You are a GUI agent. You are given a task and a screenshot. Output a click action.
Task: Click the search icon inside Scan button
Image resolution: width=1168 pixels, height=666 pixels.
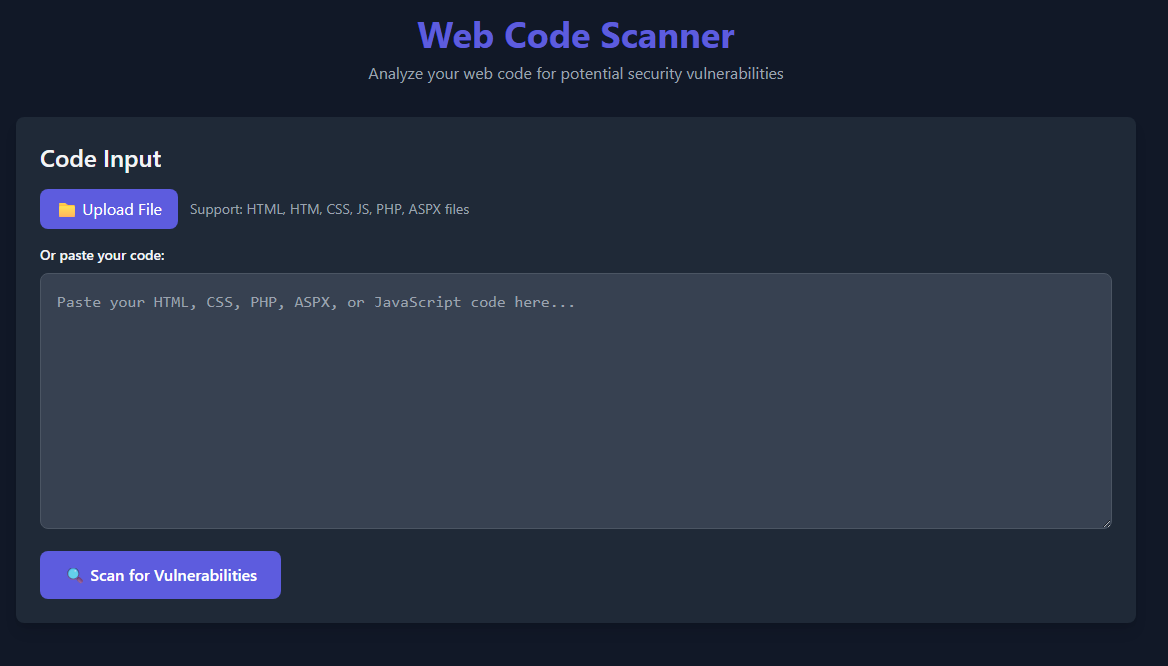pos(74,575)
